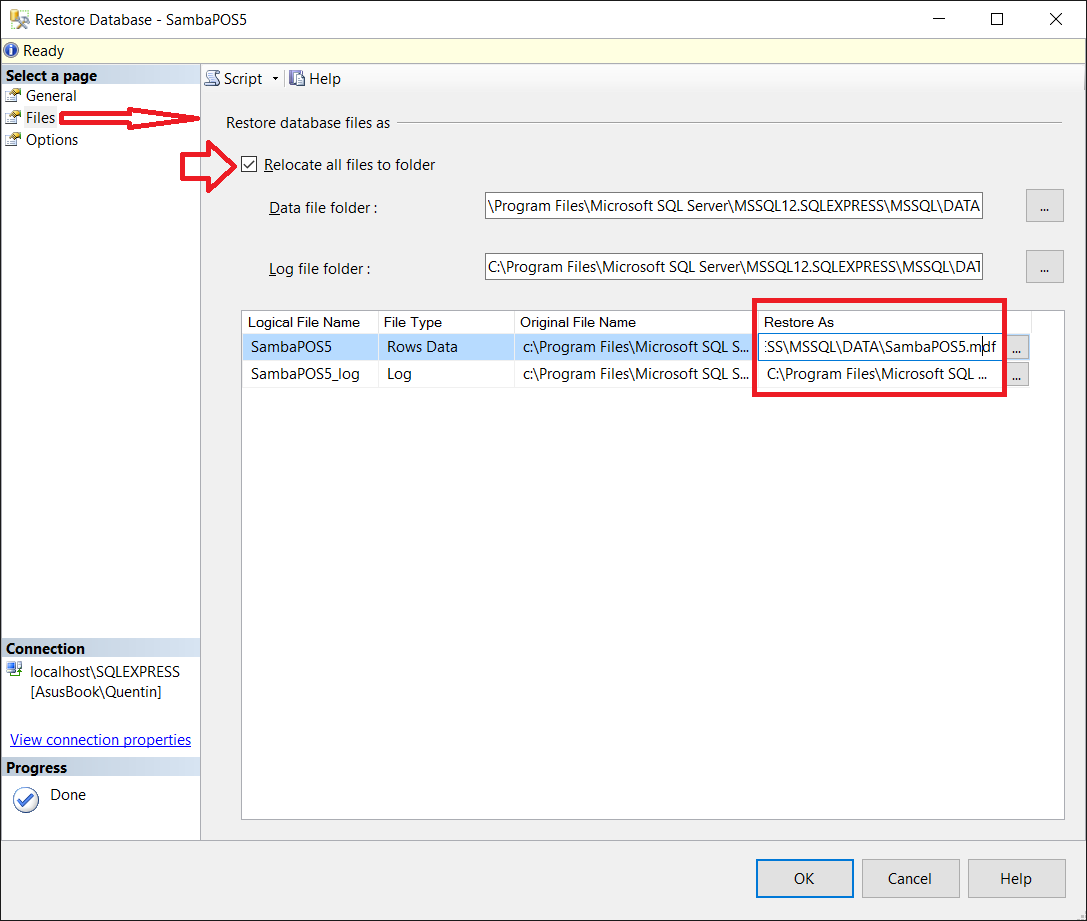Click the Help toolbar icon
Image resolution: width=1087 pixels, height=921 pixels.
click(297, 79)
